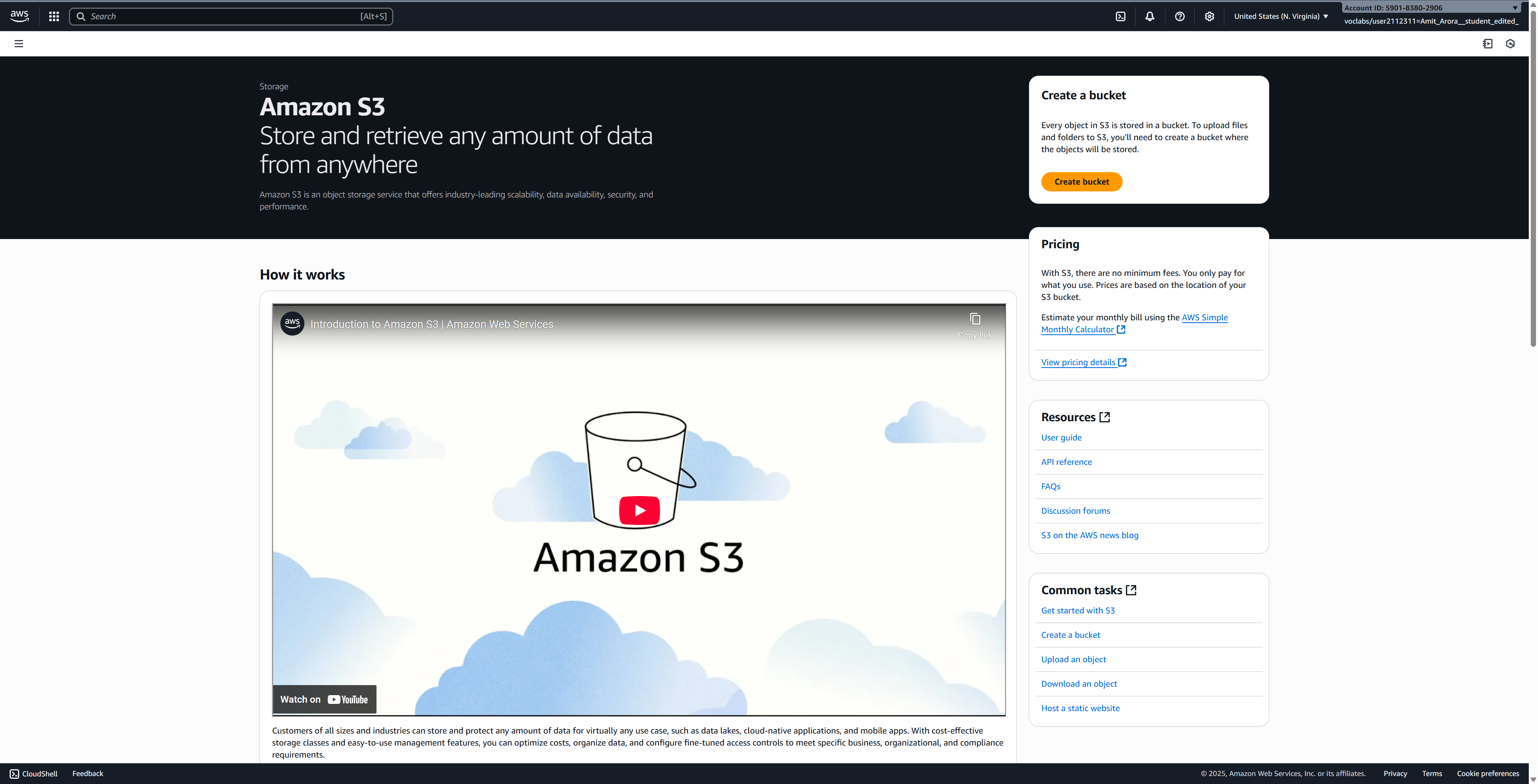The height and width of the screenshot is (784, 1538).
Task: Click Watch on YouTube button
Action: pos(324,699)
